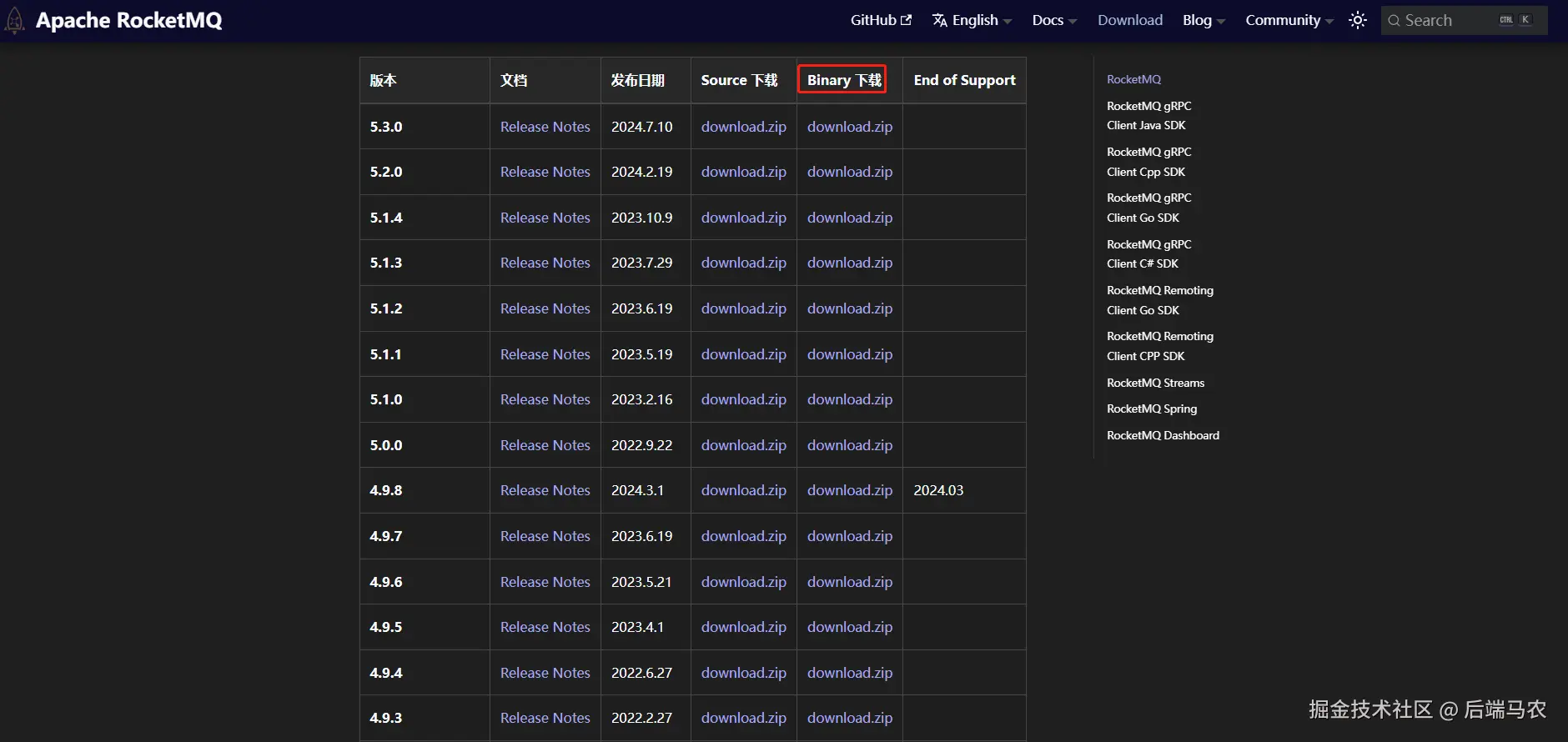Expand the Community dropdown menu
This screenshot has width=1568, height=742.
(x=1289, y=20)
